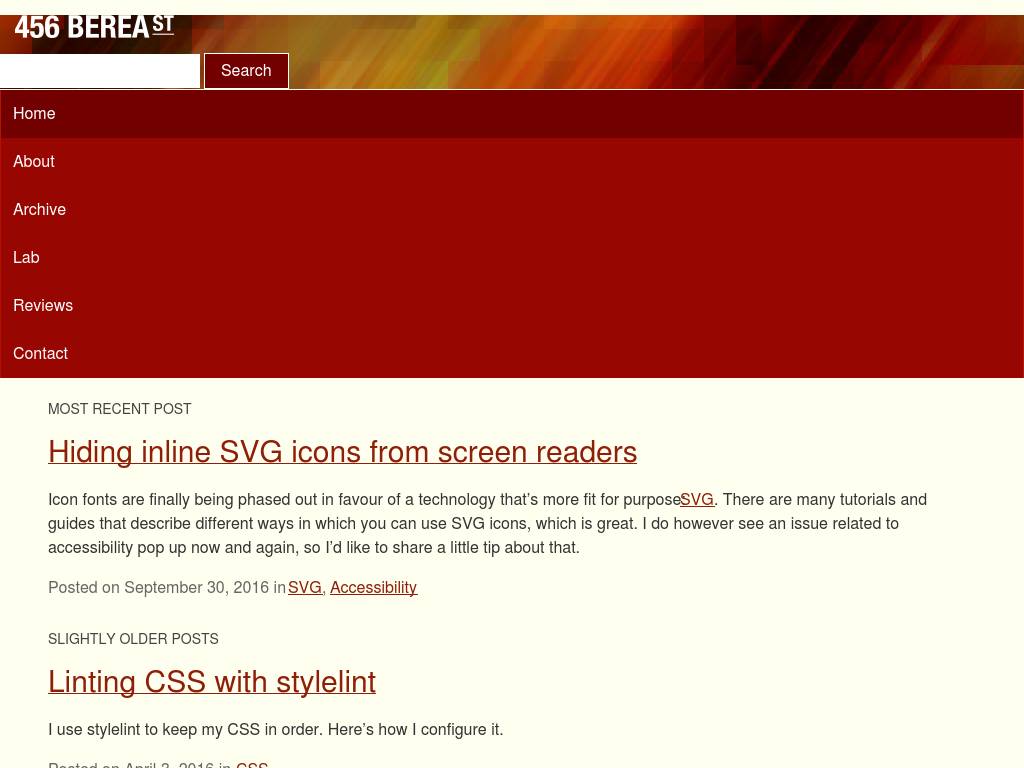Click the 'Most Recent Post' heading

[120, 409]
